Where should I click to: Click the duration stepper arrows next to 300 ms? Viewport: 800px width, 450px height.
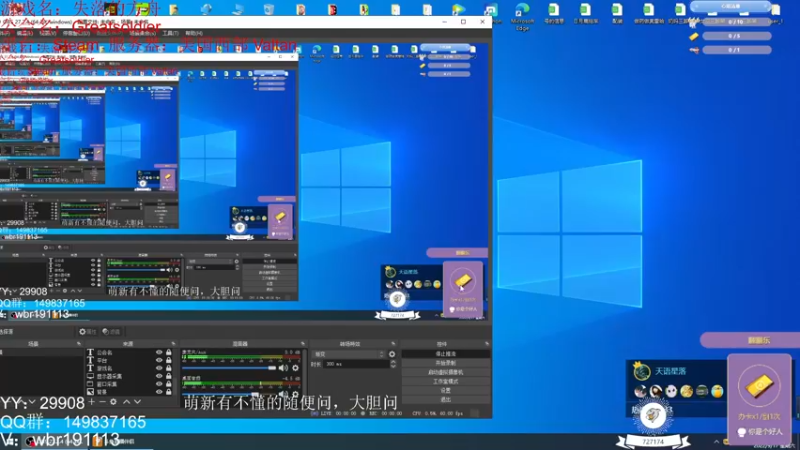click(x=393, y=364)
